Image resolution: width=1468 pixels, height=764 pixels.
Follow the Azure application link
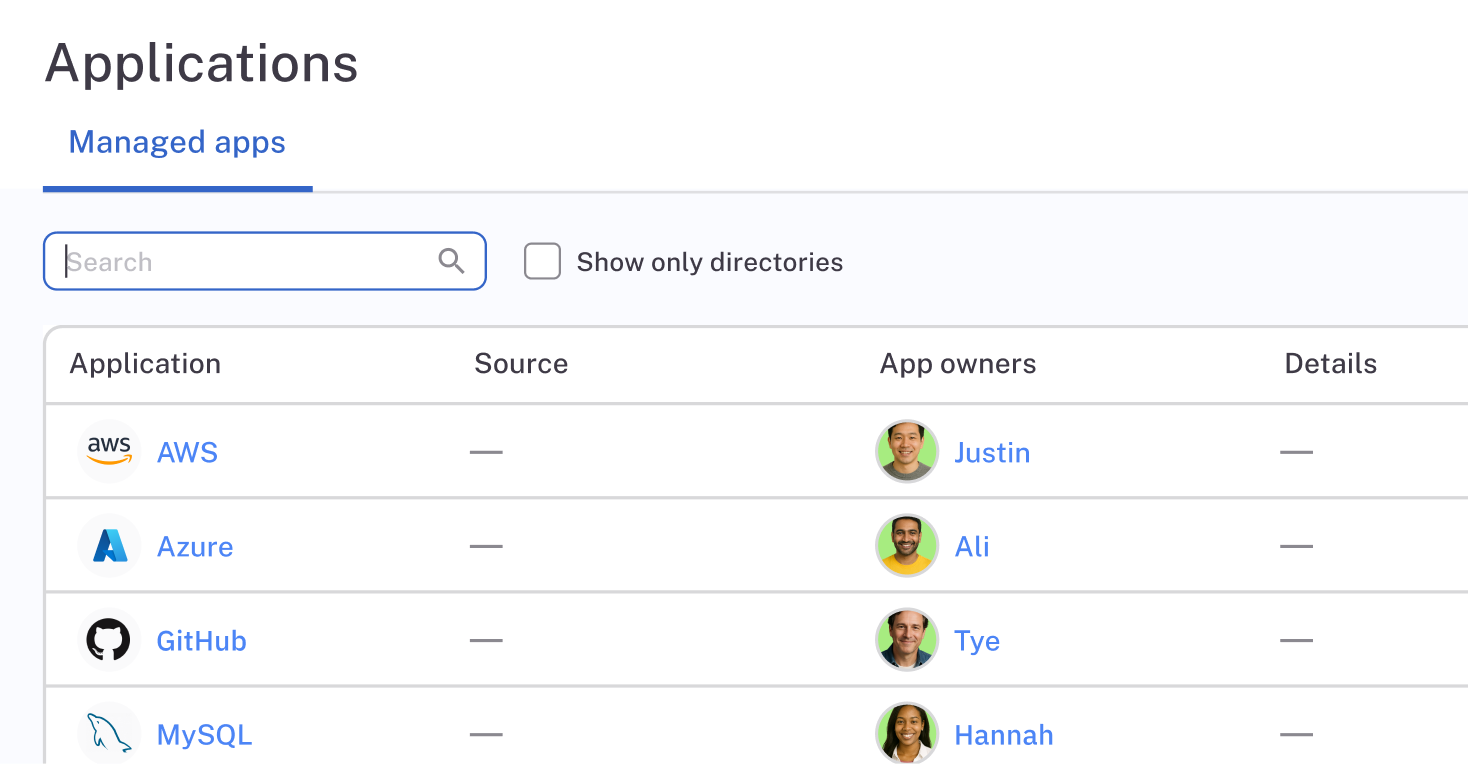(x=195, y=545)
